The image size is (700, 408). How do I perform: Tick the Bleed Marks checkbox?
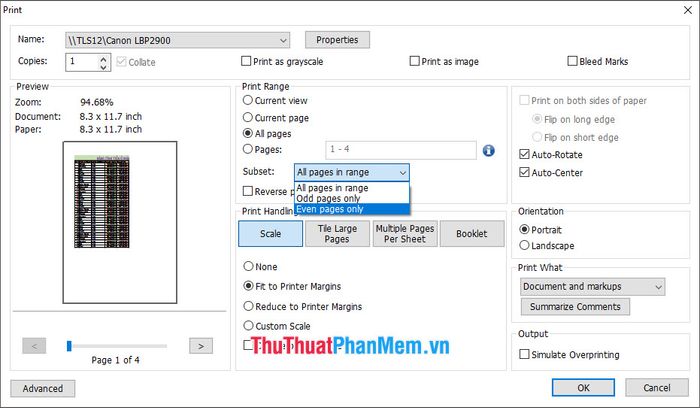(x=572, y=61)
